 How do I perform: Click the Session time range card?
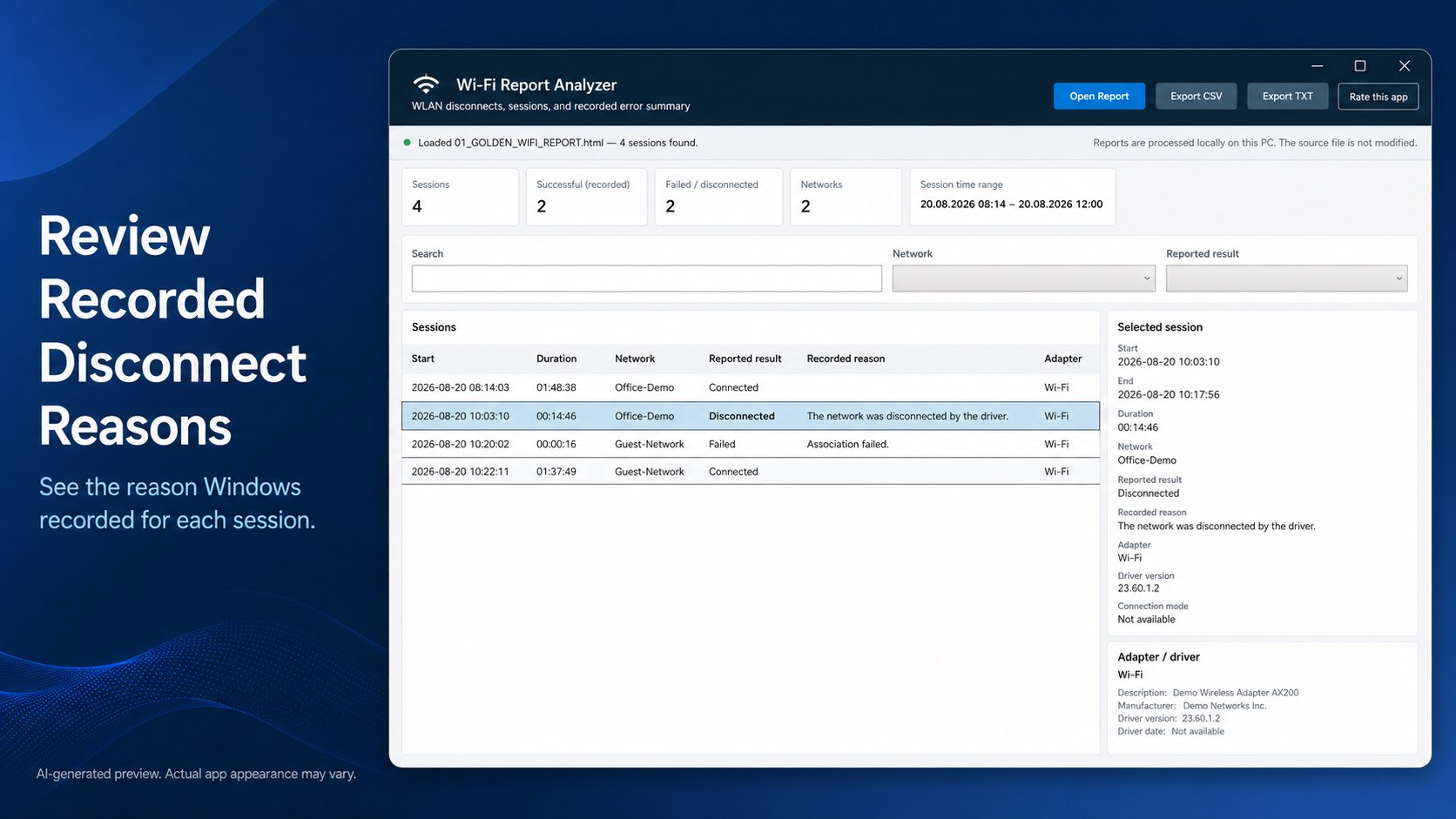pyautogui.click(x=1012, y=197)
